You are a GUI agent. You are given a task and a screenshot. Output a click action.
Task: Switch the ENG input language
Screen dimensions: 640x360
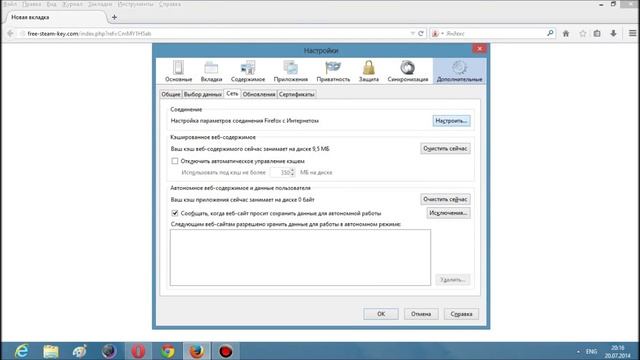coord(591,351)
